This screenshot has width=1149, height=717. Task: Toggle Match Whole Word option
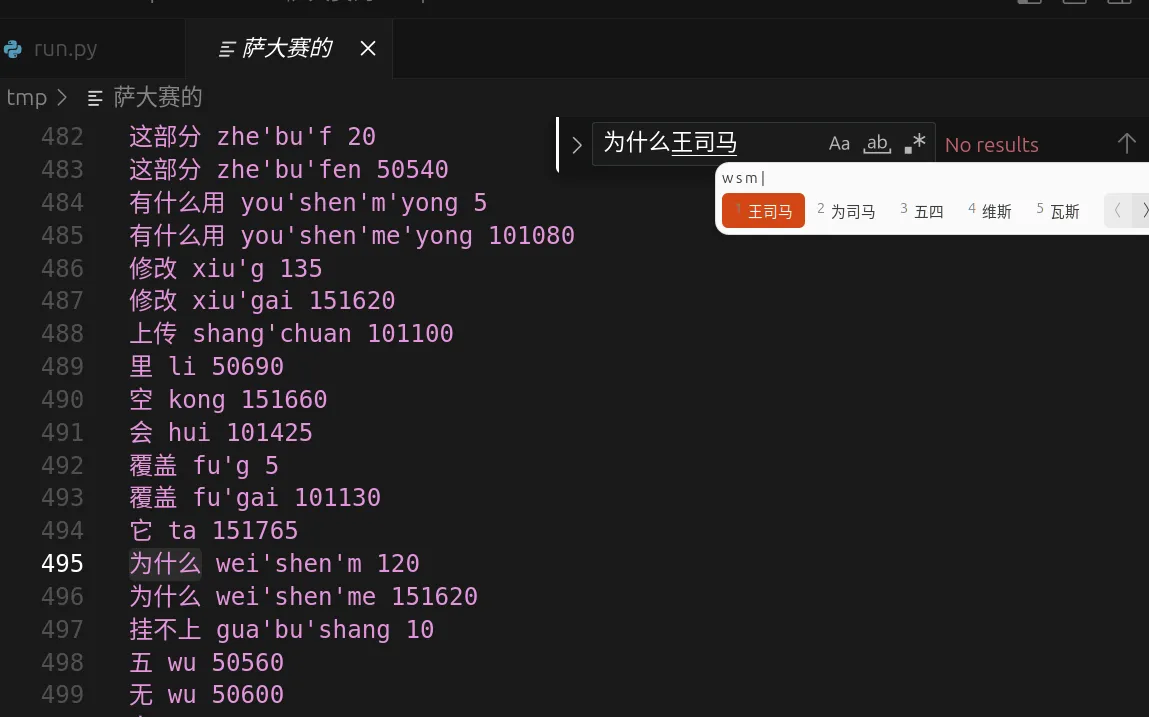tap(876, 143)
